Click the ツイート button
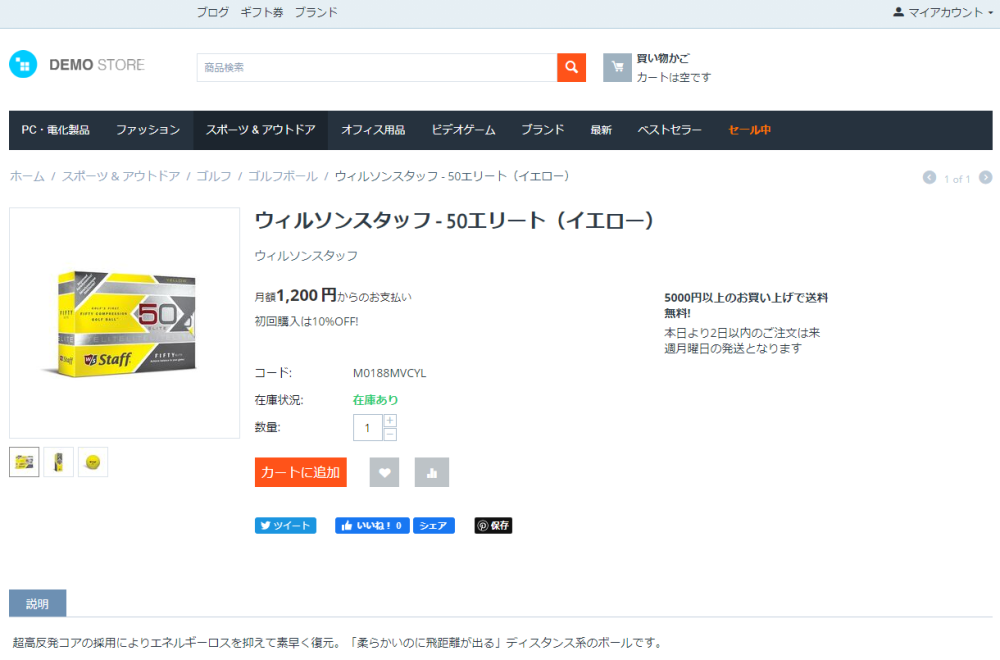 pos(286,525)
